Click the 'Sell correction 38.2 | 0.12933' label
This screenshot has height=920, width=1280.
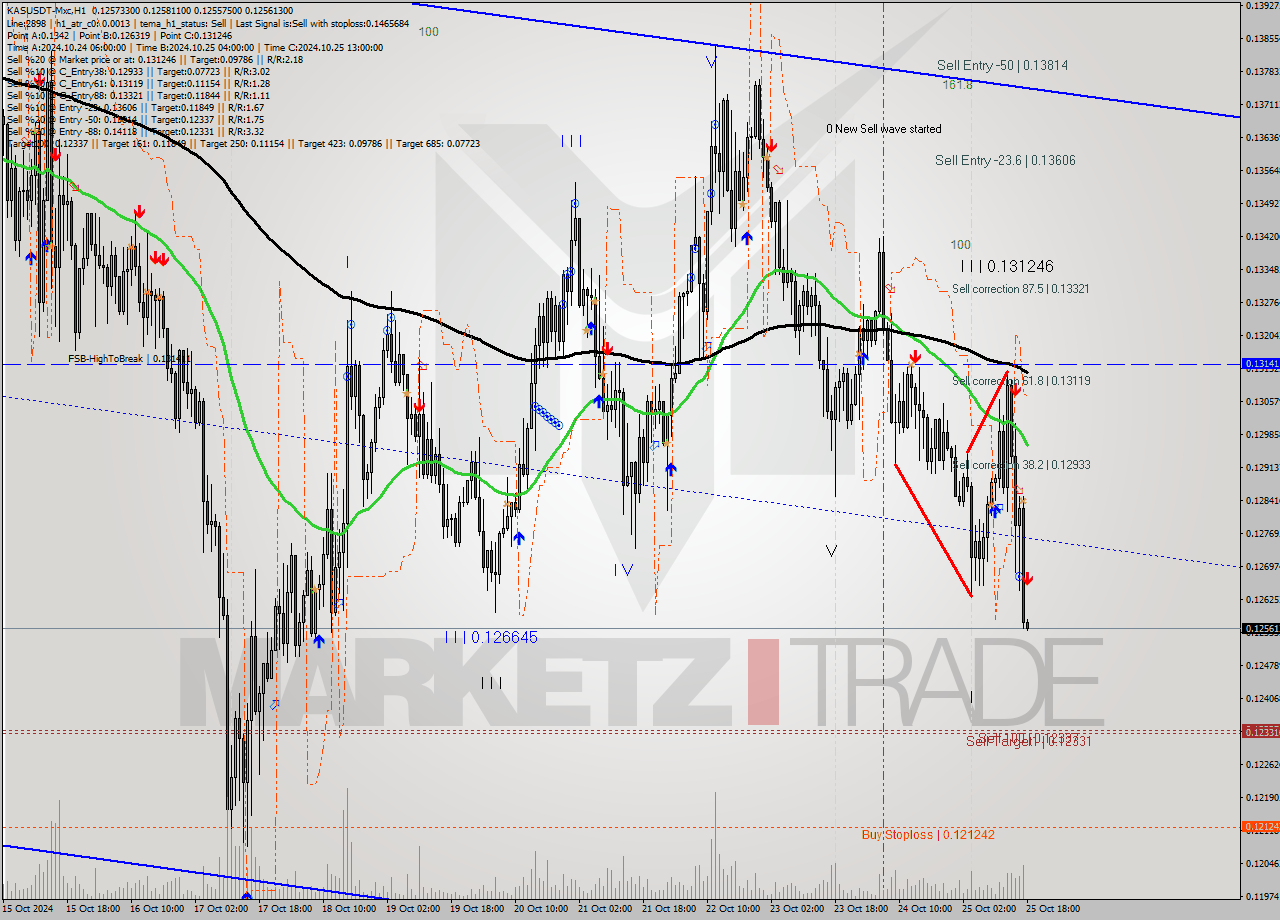point(1020,465)
